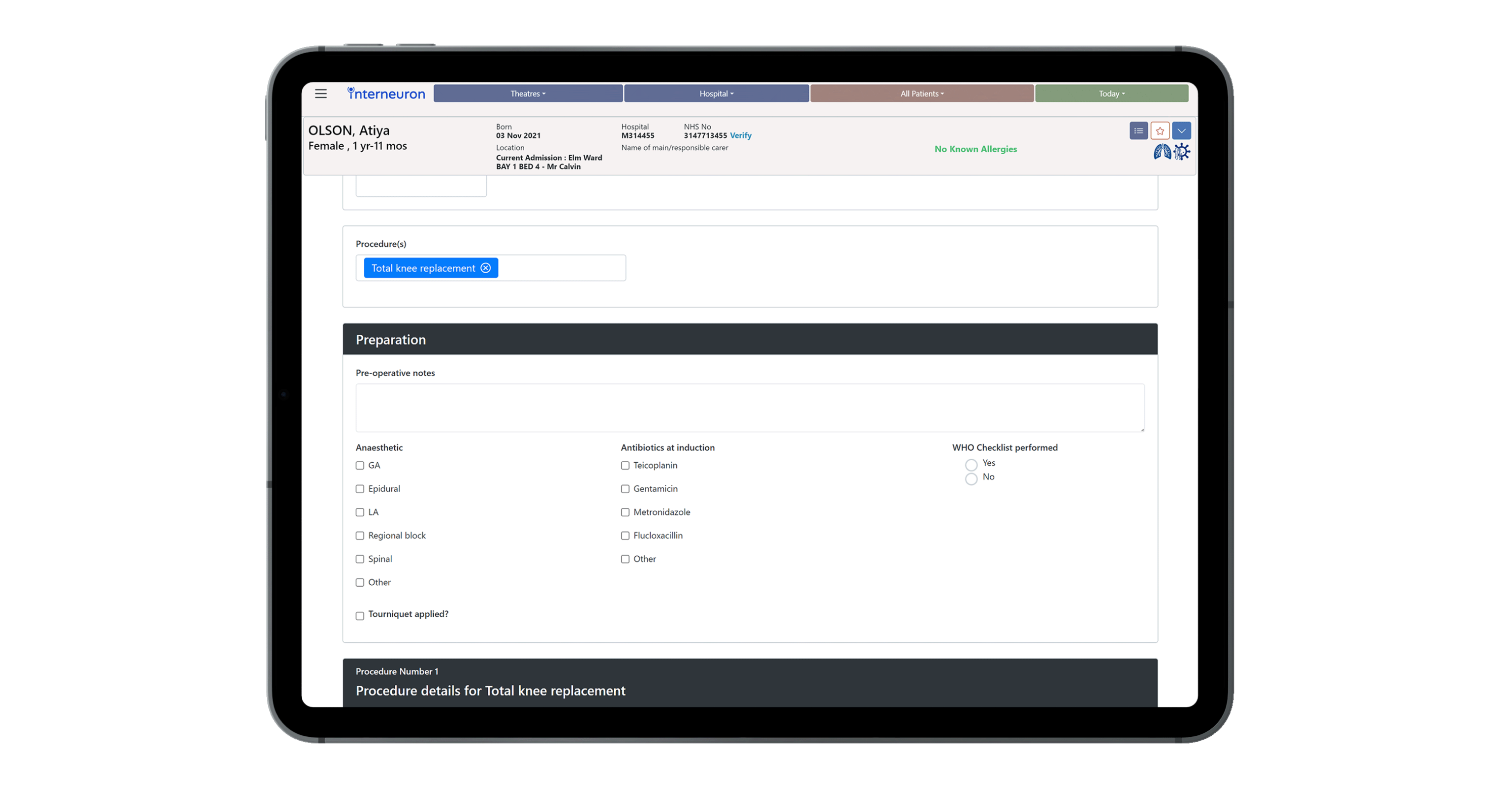Screen dimensions: 1512x792
Task: Open the Hospital dropdown menu
Action: pyautogui.click(x=716, y=94)
